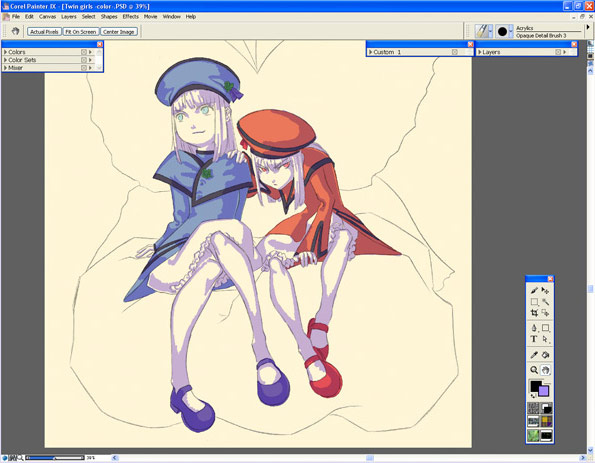Open the File menu
The height and width of the screenshot is (463, 595).
tap(16, 17)
